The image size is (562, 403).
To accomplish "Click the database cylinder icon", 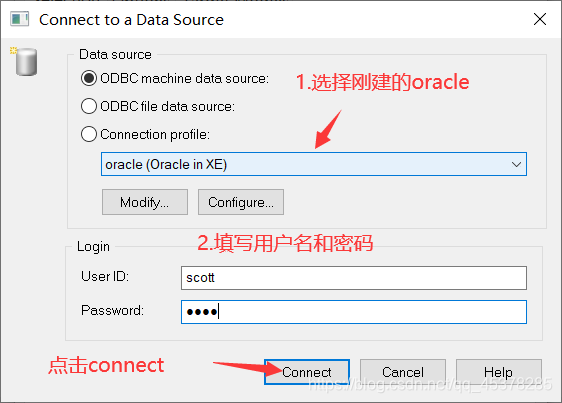I will point(26,62).
